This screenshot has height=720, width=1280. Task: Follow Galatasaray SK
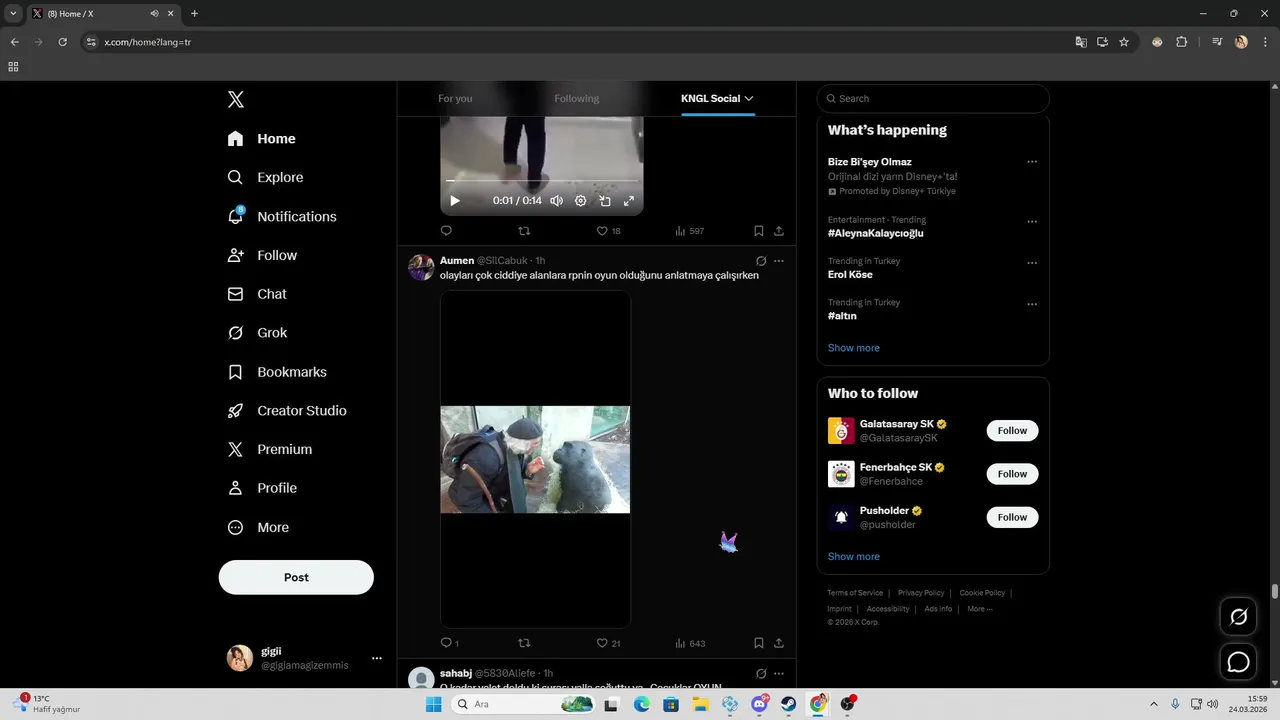pos(1012,431)
